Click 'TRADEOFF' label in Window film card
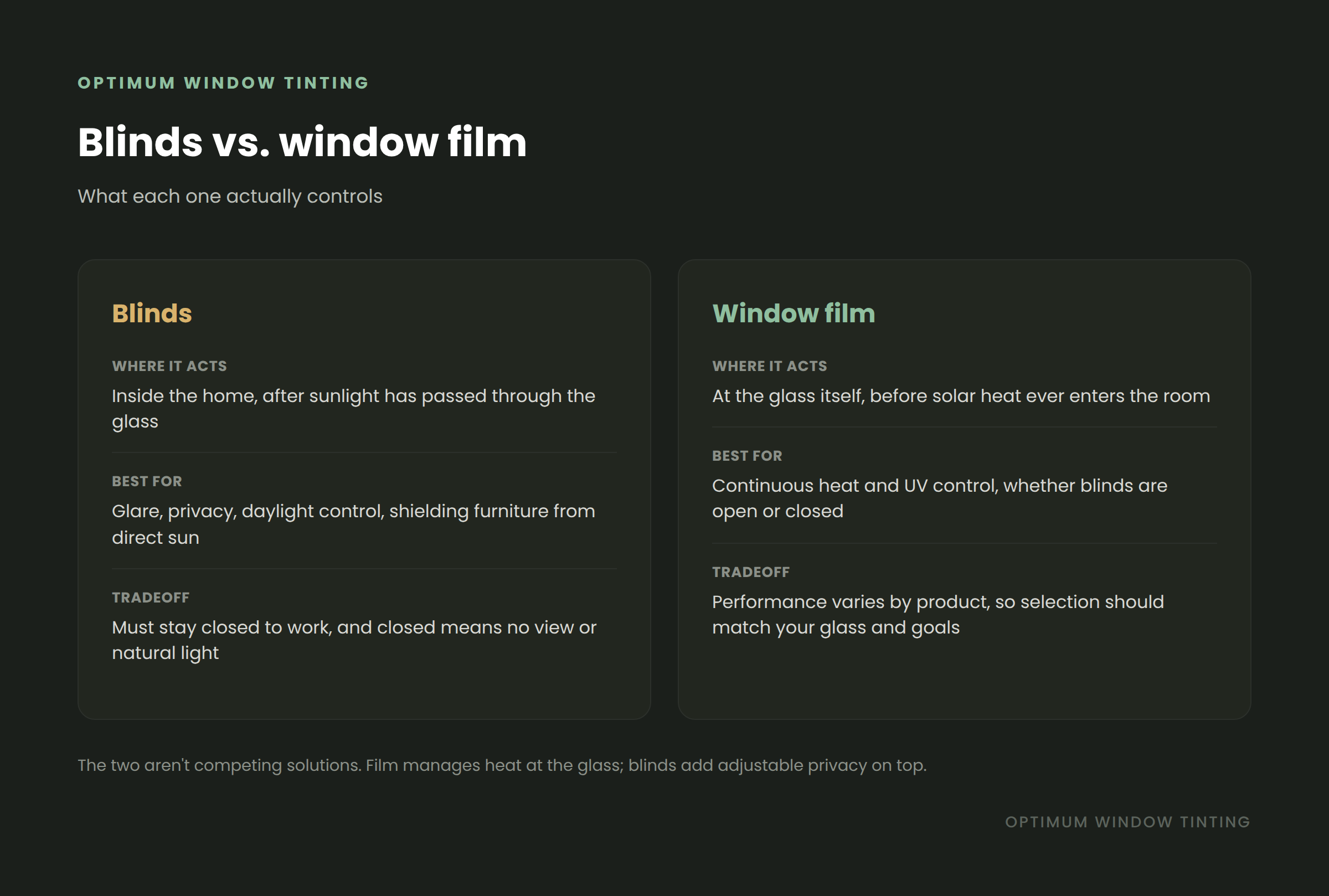1329x896 pixels. (750, 571)
